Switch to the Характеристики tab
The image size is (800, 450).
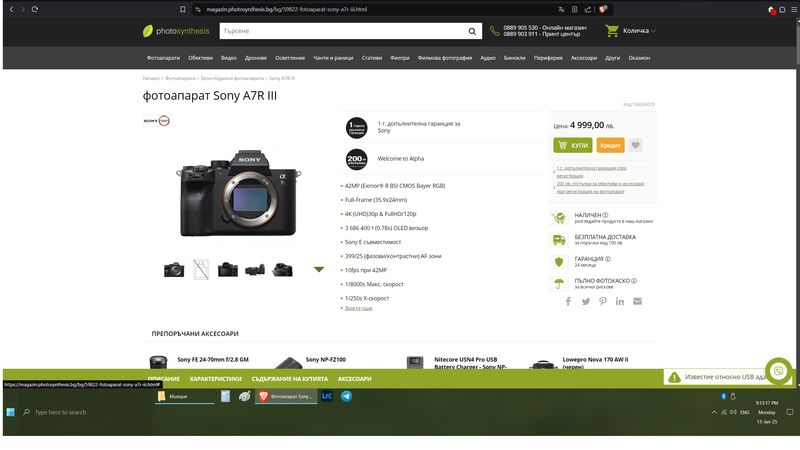coord(215,379)
